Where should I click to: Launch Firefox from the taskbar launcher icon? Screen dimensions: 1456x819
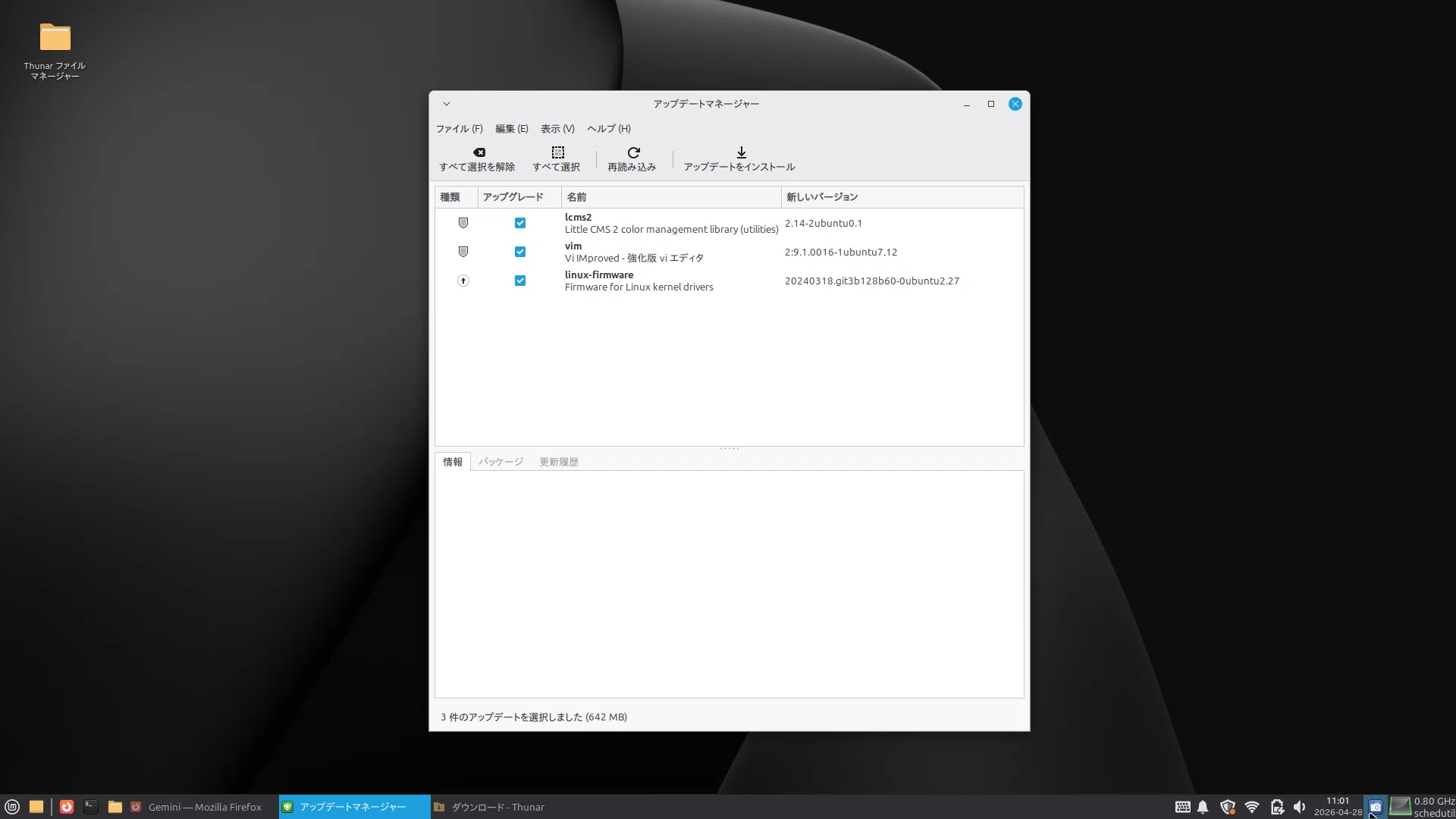[67, 807]
